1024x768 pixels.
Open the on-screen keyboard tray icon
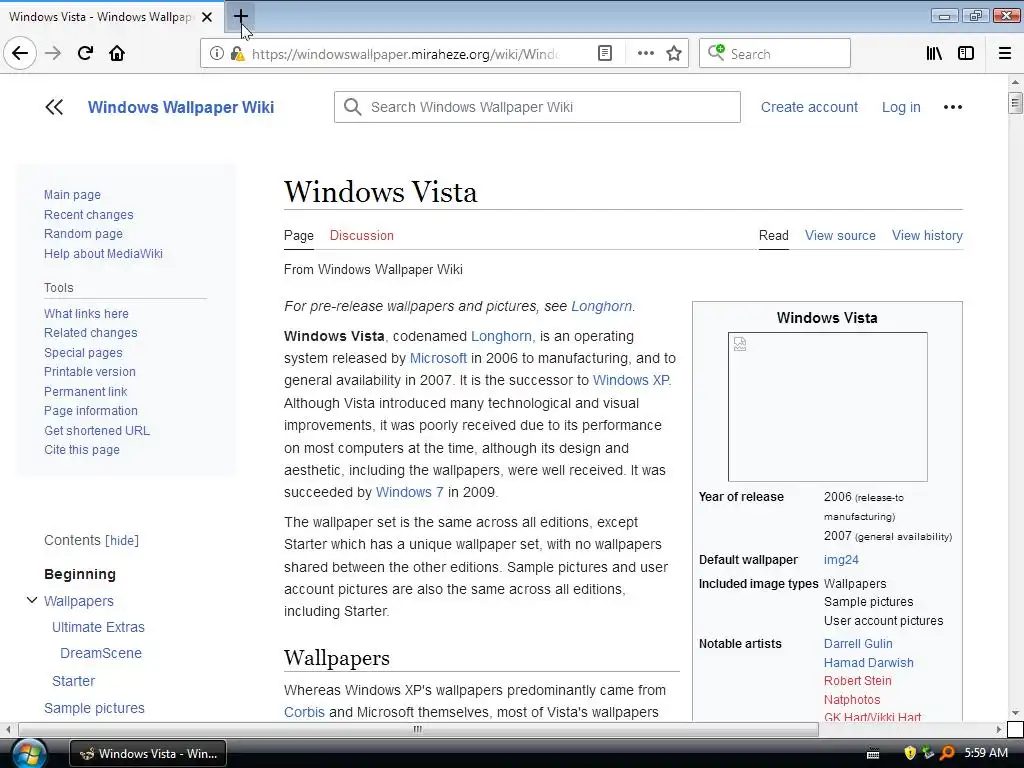873,754
